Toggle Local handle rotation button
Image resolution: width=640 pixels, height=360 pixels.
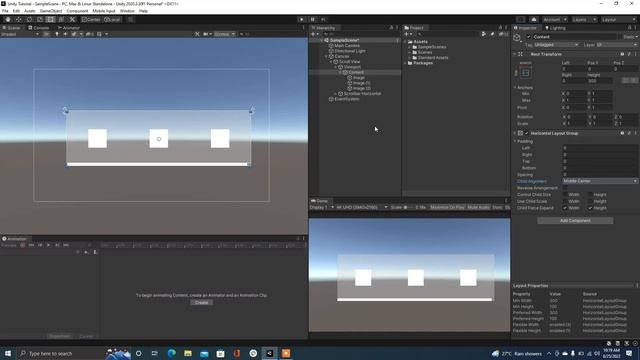point(112,20)
